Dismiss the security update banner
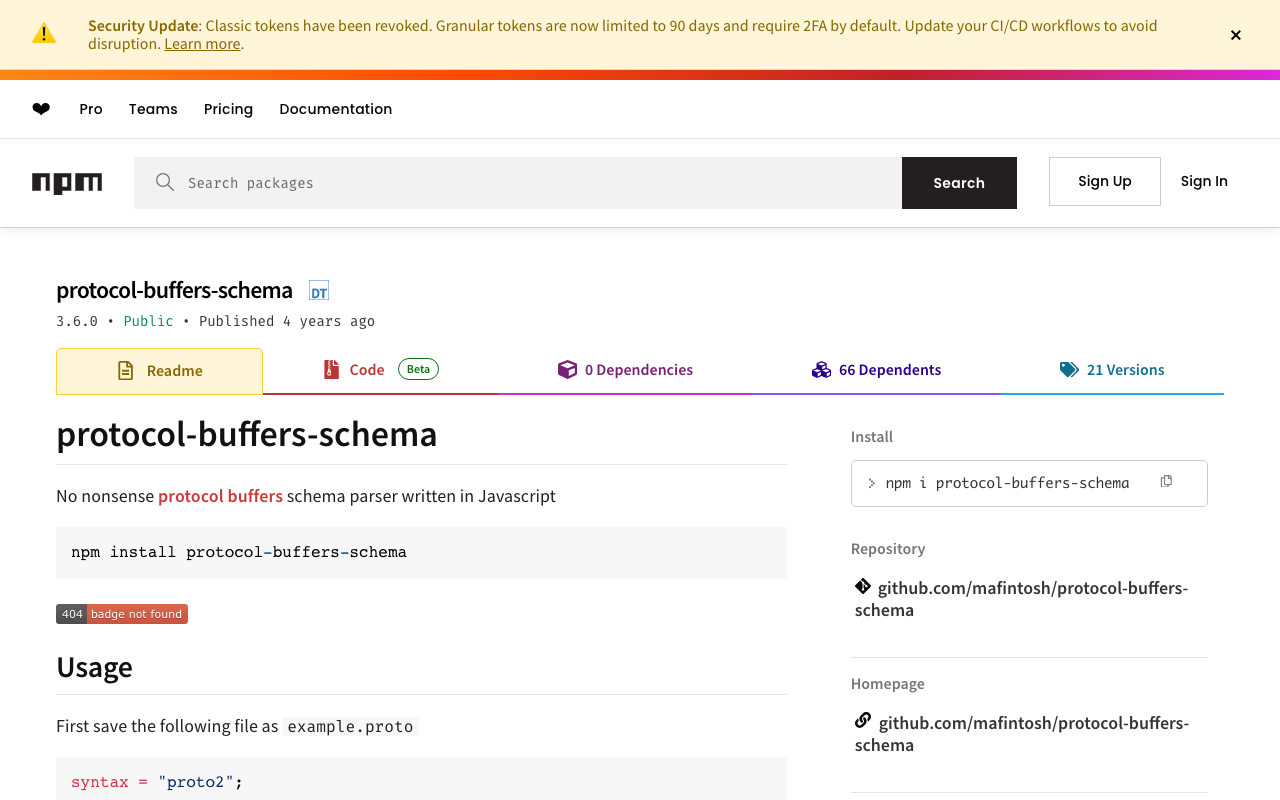Viewport: 1280px width, 800px height. point(1236,35)
